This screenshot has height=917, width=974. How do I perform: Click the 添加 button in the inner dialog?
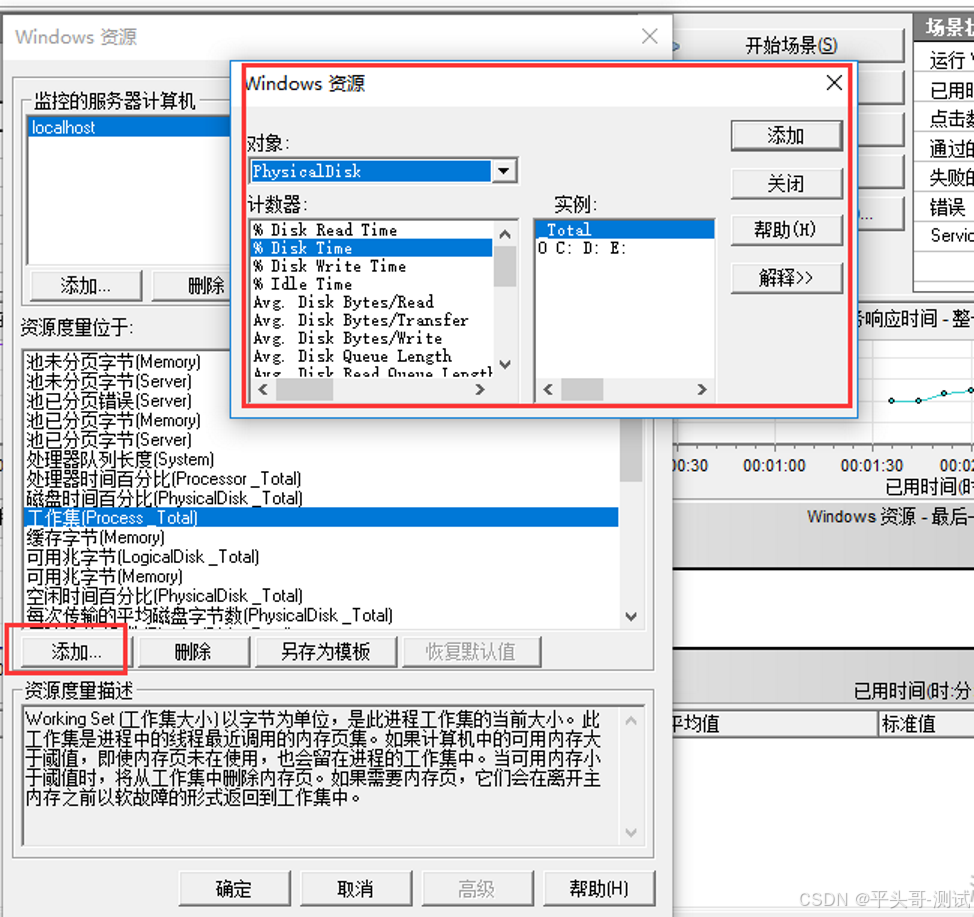tap(786, 136)
